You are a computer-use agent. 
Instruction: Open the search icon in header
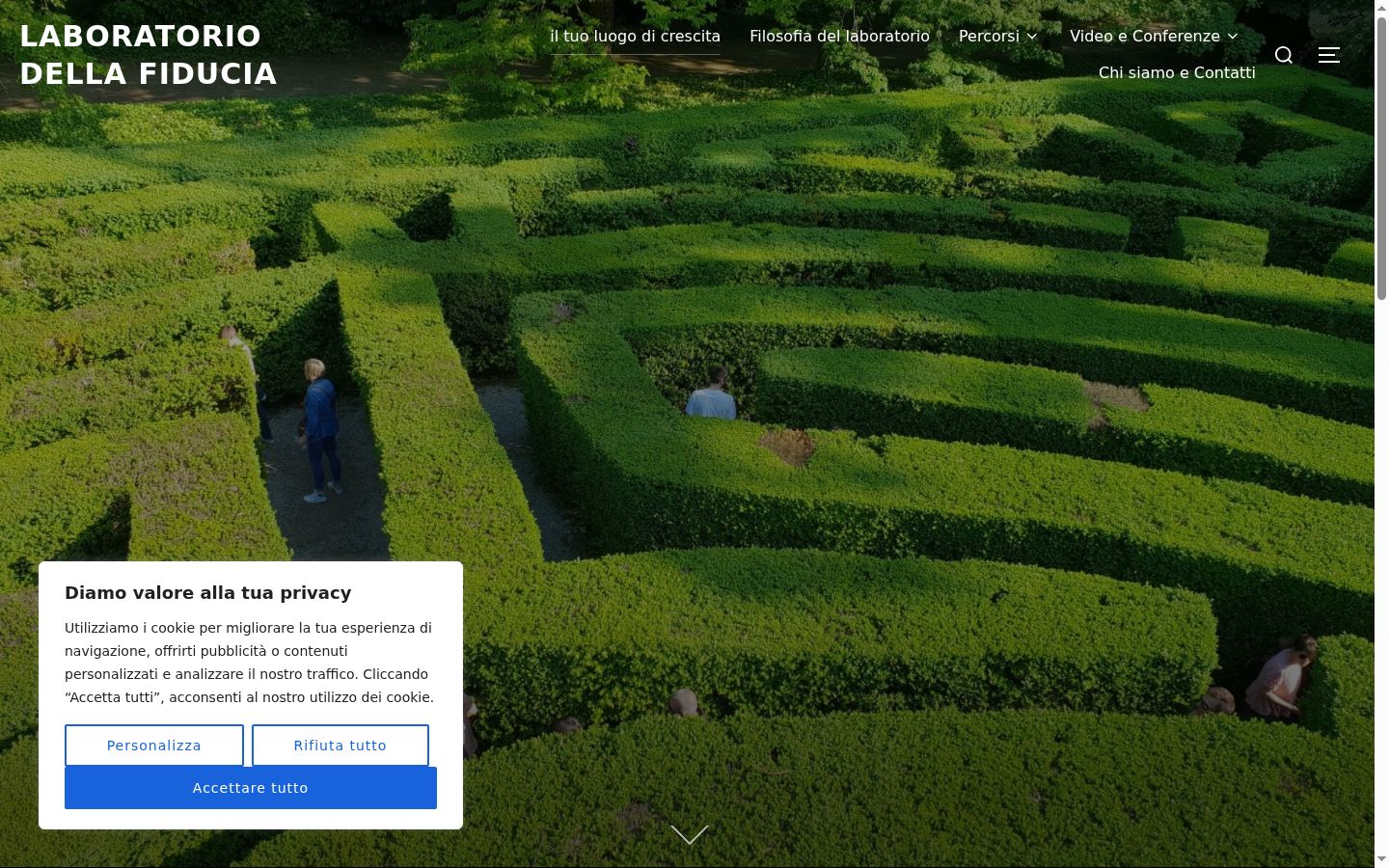pyautogui.click(x=1284, y=55)
